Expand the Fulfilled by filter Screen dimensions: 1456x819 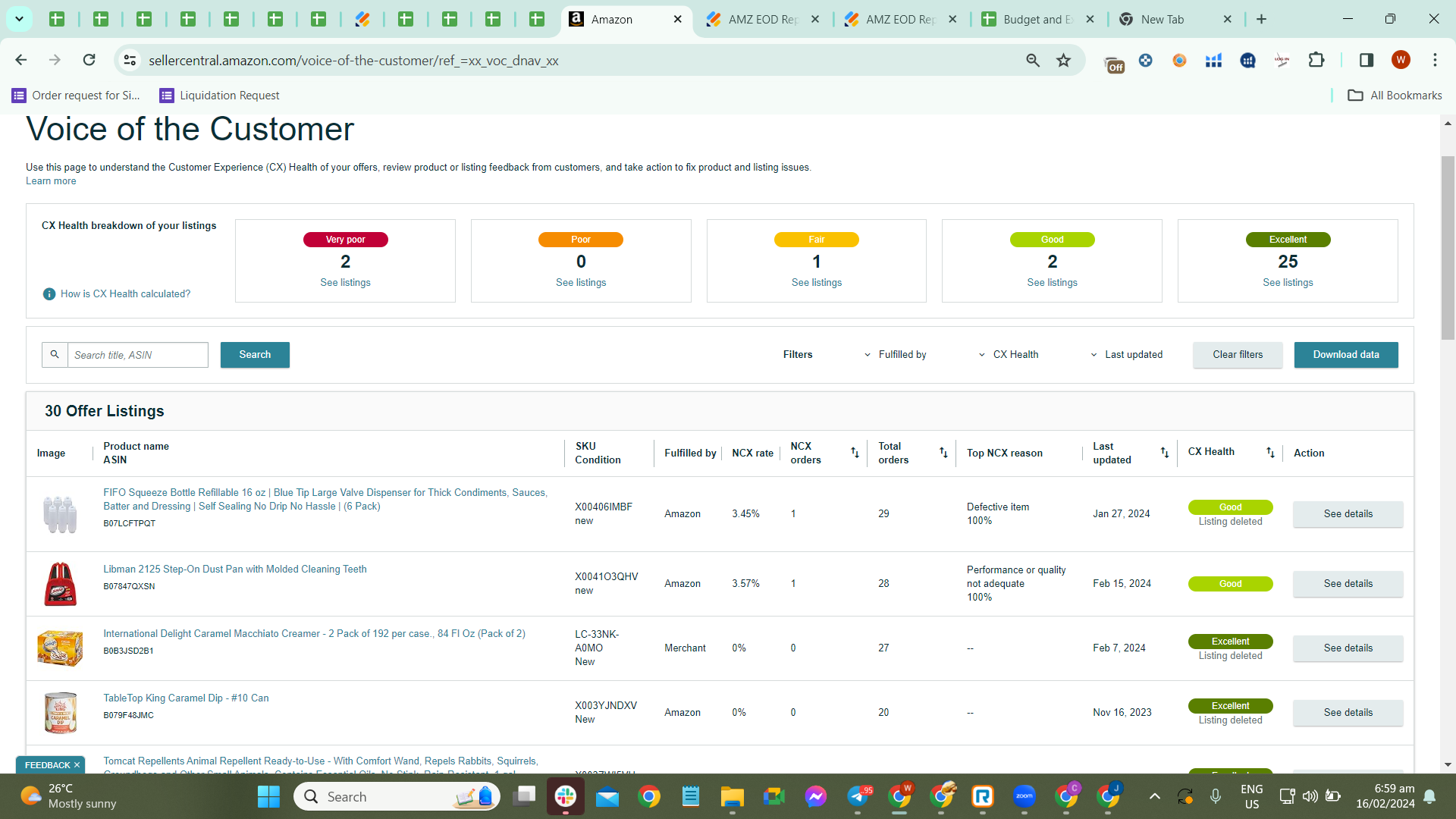coord(895,355)
